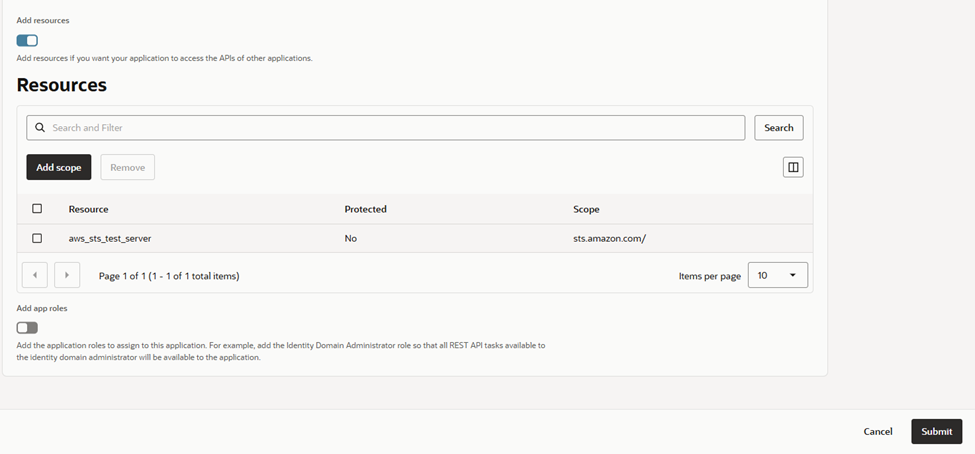Click the sts.amazon.com/ scope cell

point(609,239)
